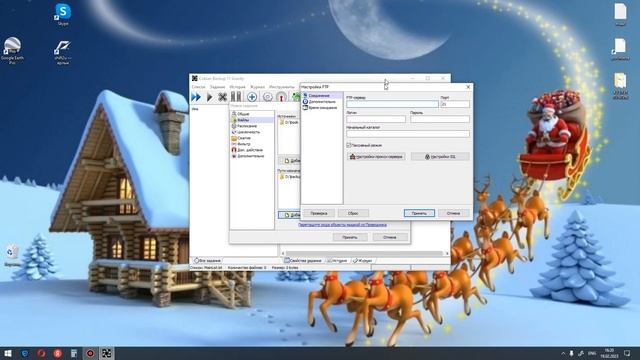The width and height of the screenshot is (640, 360).
Task: Open the calculator taskbar icon
Action: tap(74, 353)
